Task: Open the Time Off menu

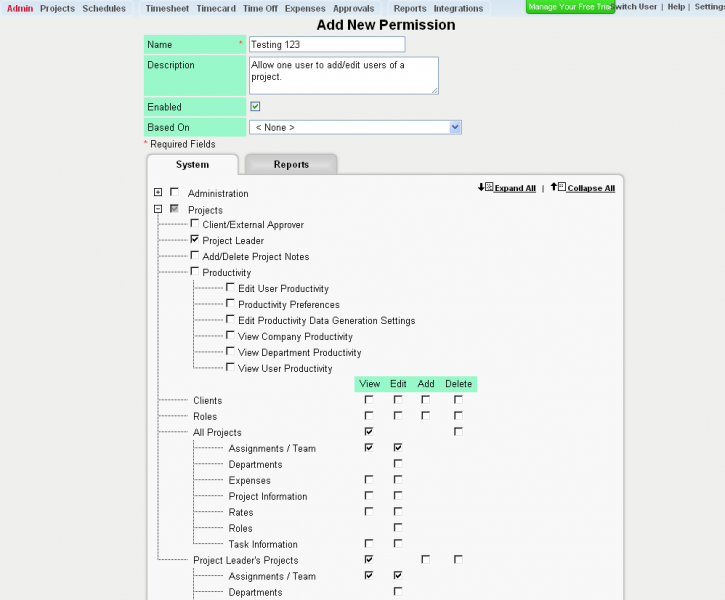Action: pos(260,8)
